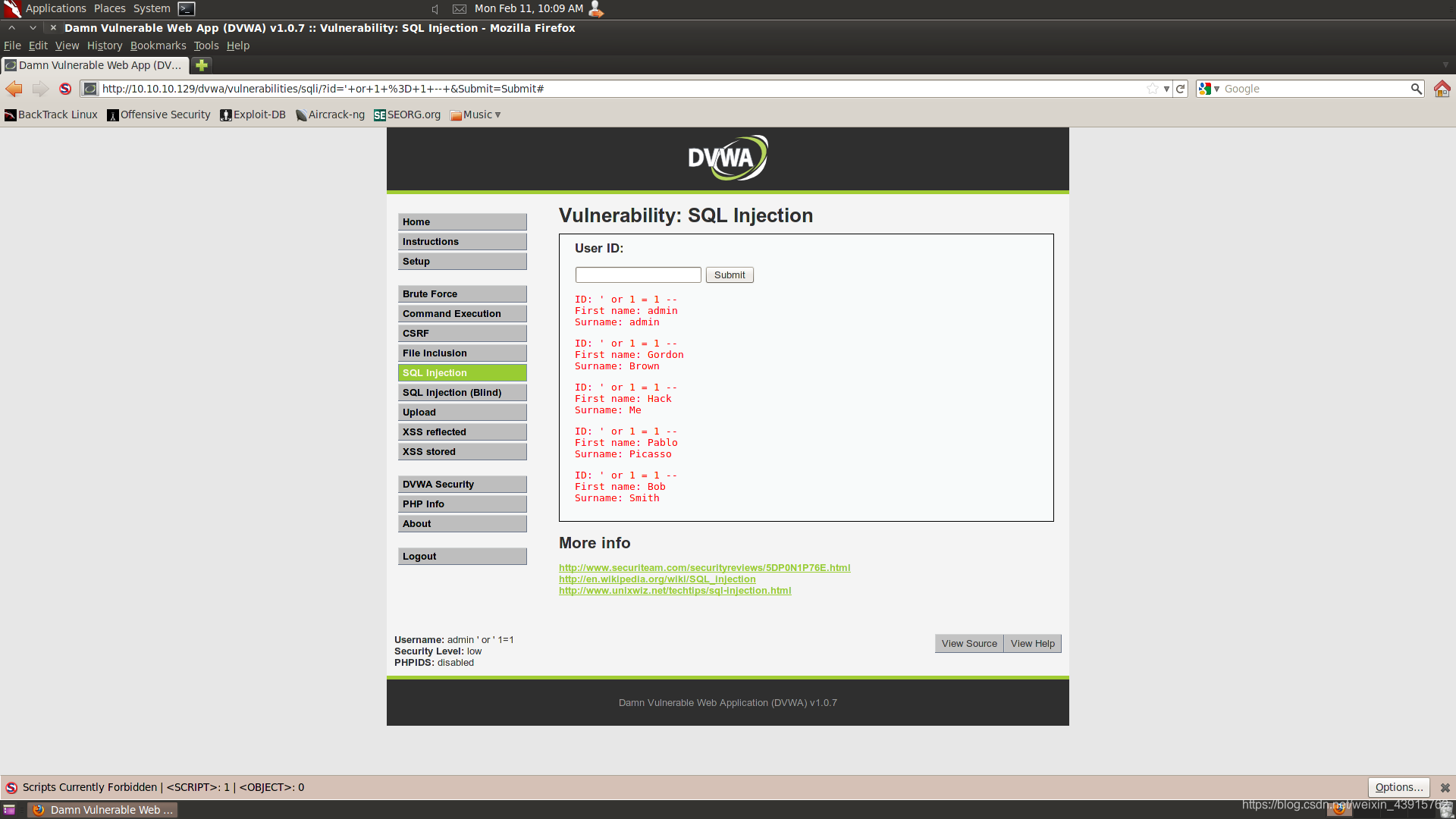Open a new tab with plus icon
Screen dimensions: 1456x819
click(202, 65)
